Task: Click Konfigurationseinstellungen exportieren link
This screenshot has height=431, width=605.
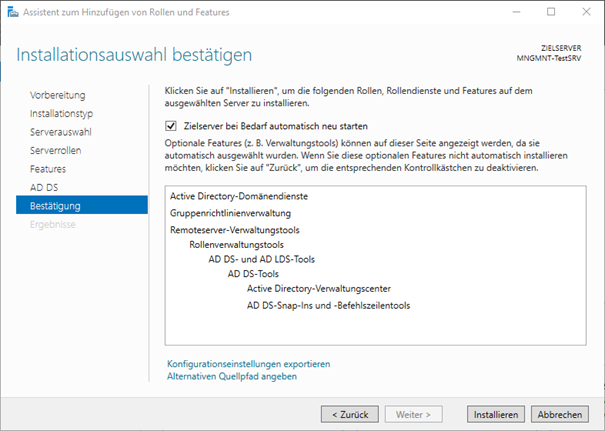Action: point(248,364)
